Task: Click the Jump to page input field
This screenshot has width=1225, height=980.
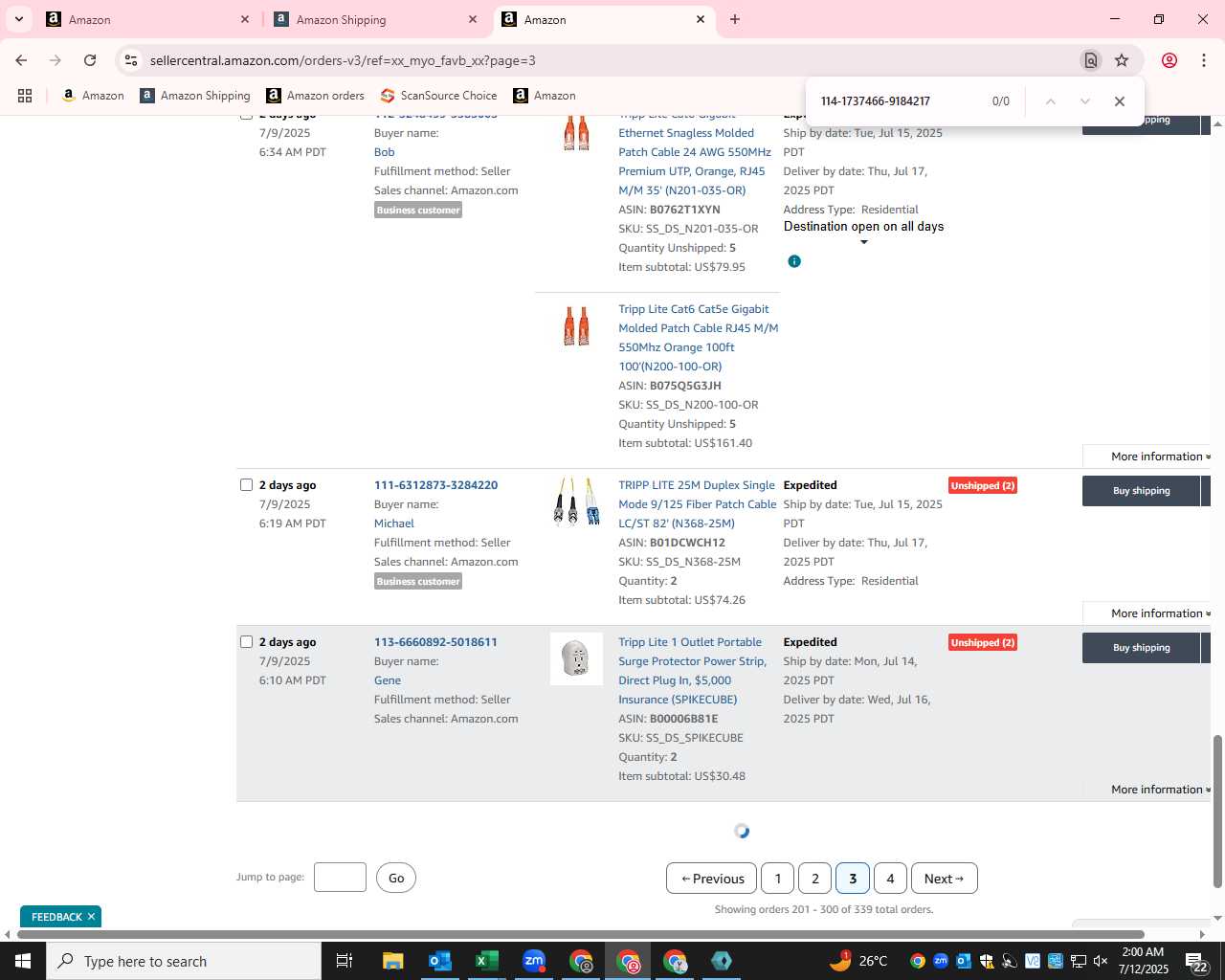Action: coord(340,878)
